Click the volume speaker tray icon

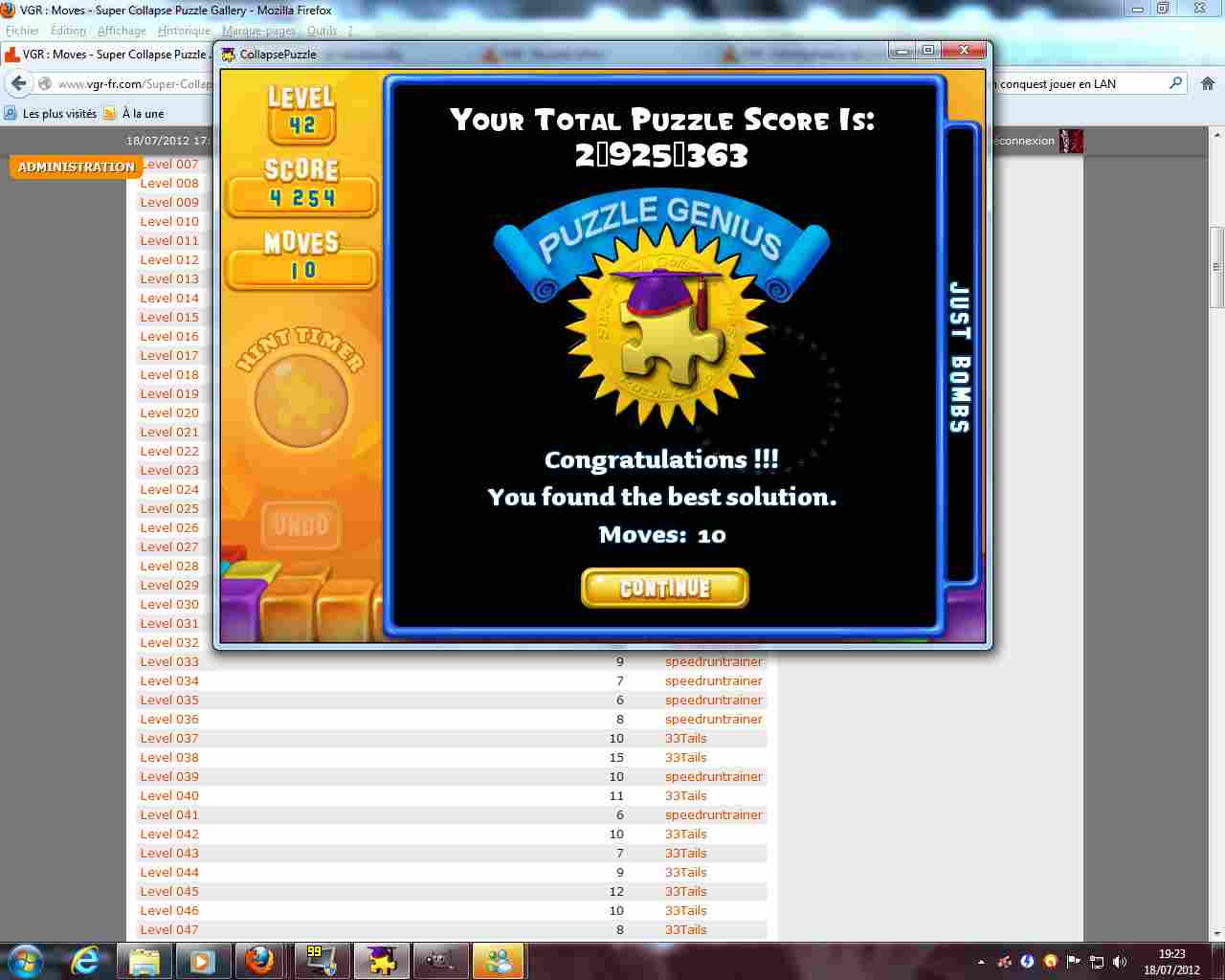[x=1120, y=962]
